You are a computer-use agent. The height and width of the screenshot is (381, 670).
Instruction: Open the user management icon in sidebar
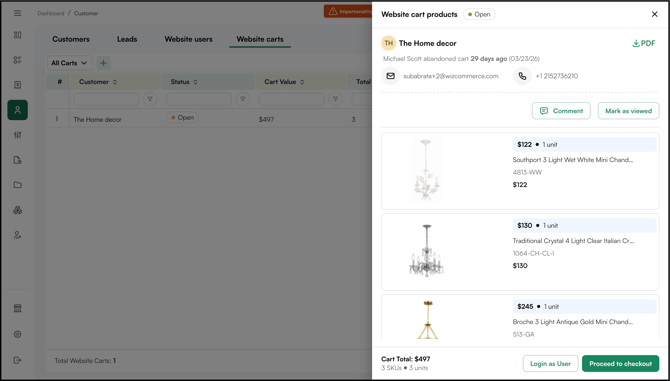click(18, 235)
